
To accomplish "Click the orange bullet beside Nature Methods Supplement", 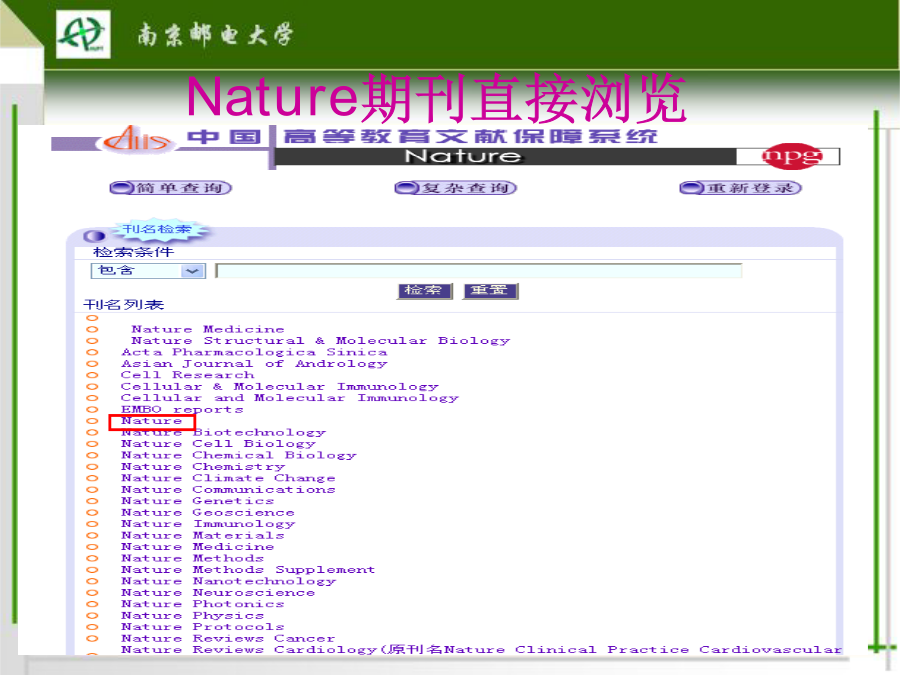I will click(92, 570).
